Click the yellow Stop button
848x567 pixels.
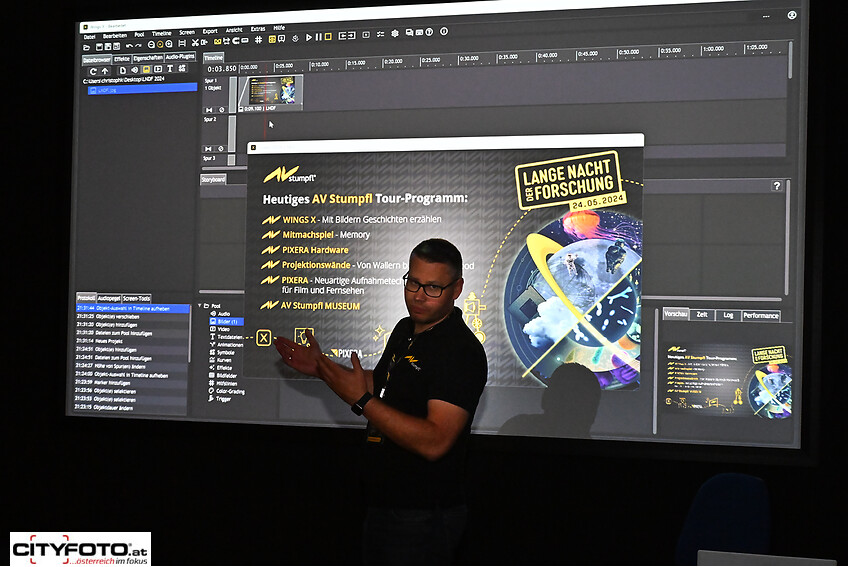coord(328,37)
